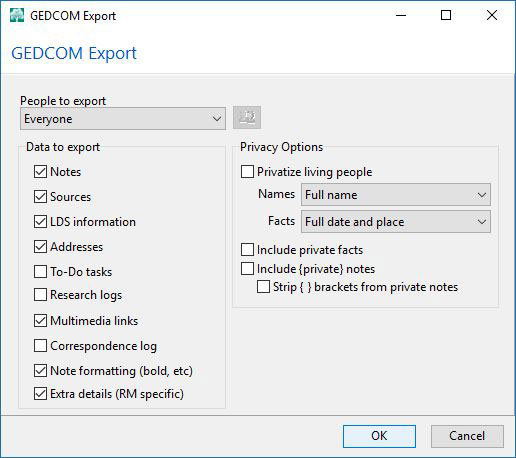Enable To-Do tasks export
Screen dimensions: 516x458
(x=40, y=272)
